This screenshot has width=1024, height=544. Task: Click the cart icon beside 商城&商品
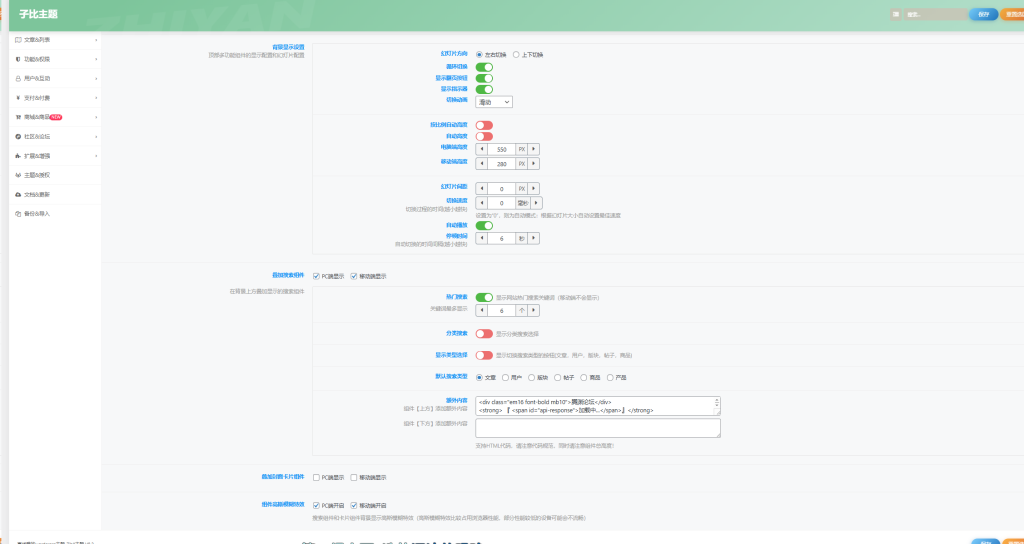click(x=17, y=117)
